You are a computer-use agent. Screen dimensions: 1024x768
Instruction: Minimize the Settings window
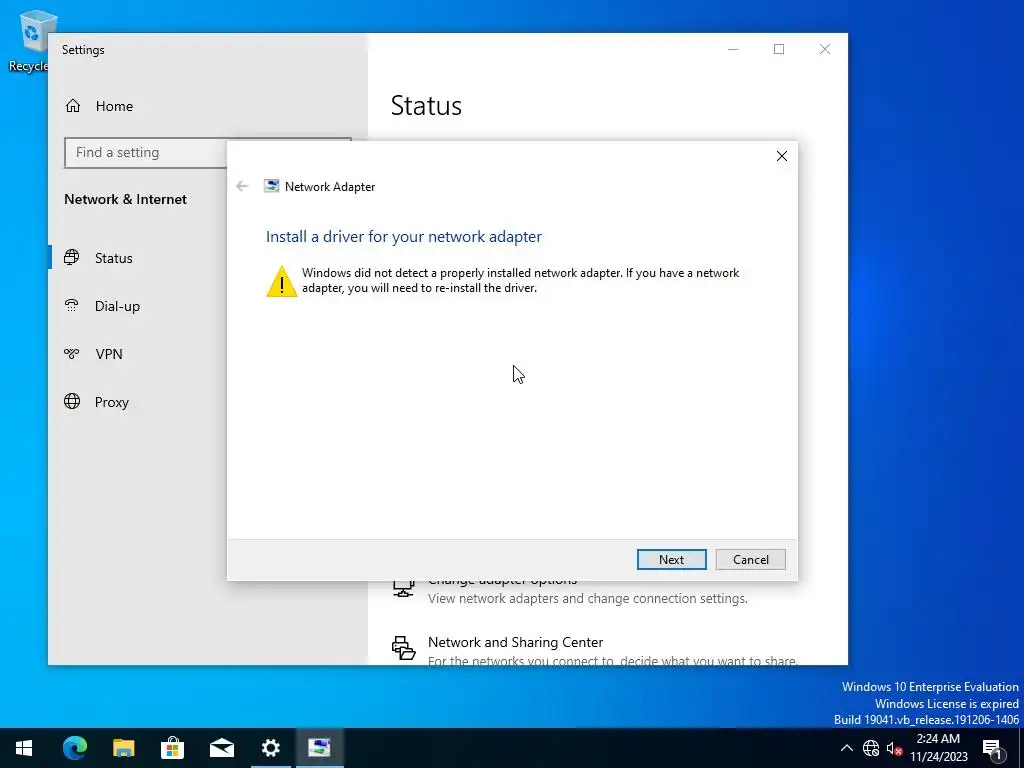(x=733, y=50)
